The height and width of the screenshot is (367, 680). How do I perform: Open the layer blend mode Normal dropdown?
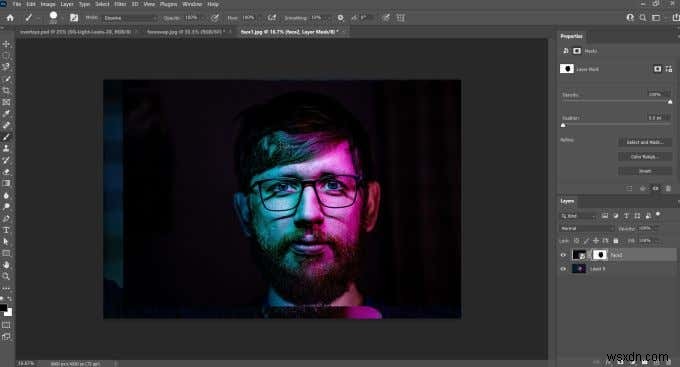pos(587,228)
